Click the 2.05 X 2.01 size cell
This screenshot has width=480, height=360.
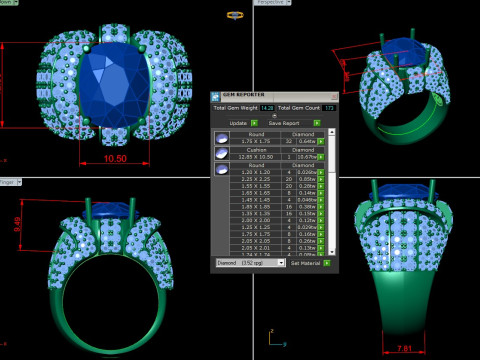(x=255, y=248)
